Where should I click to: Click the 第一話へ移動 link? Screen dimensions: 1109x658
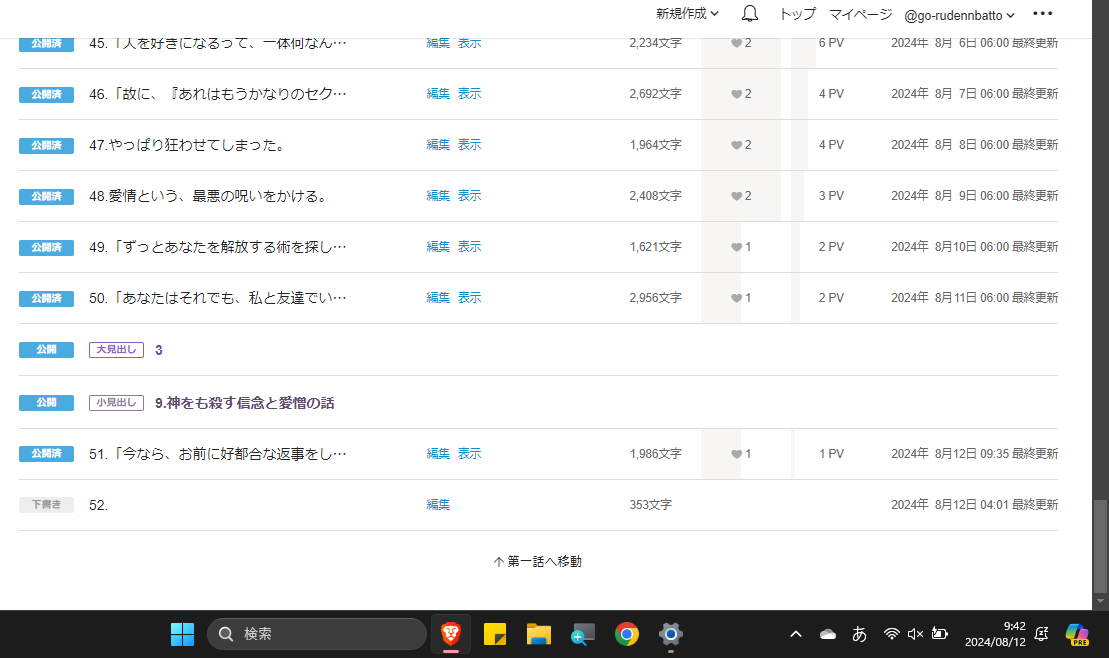pos(538,562)
